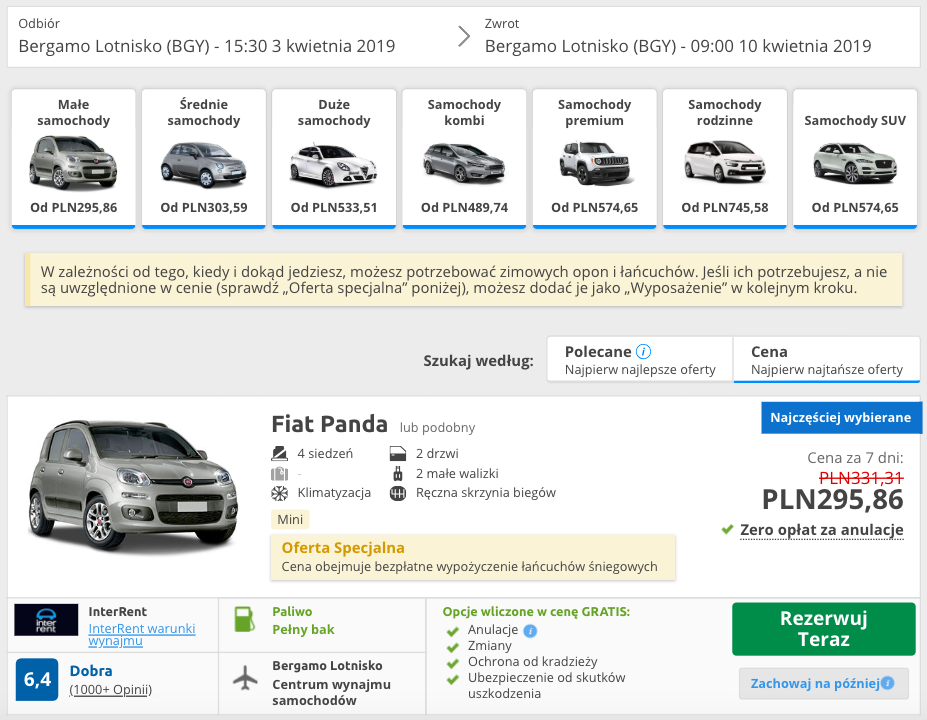Click the greyed large suitcase icon

tap(279, 473)
